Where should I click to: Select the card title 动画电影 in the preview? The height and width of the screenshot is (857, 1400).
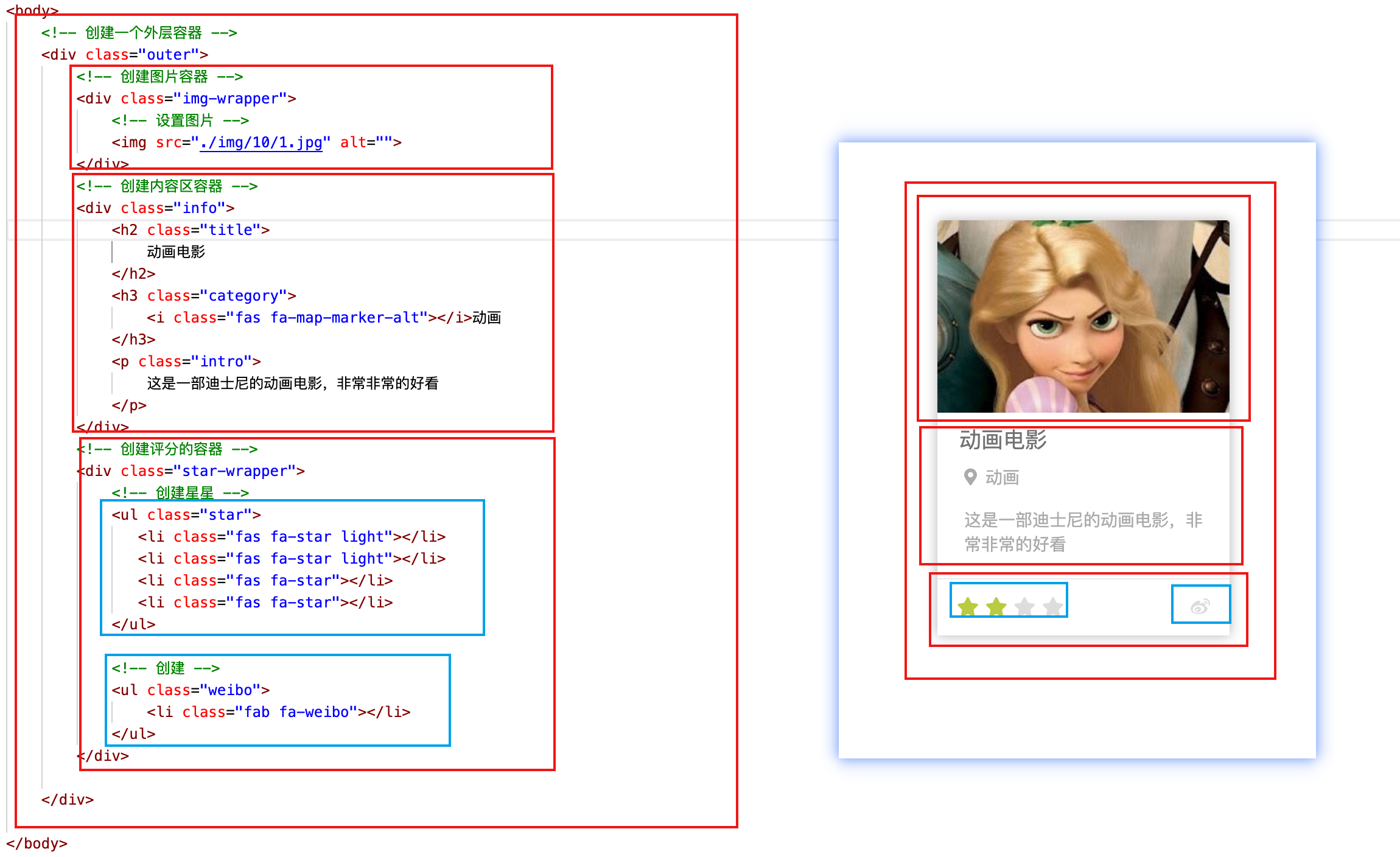point(1003,439)
